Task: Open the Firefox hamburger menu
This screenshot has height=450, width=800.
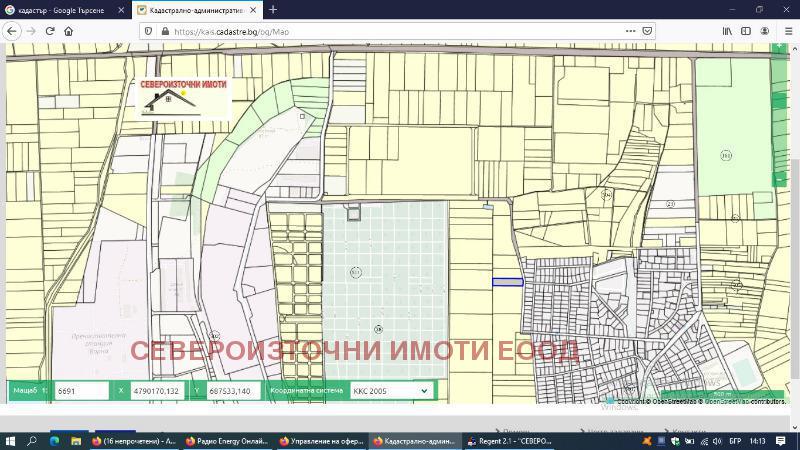Action: coord(786,31)
